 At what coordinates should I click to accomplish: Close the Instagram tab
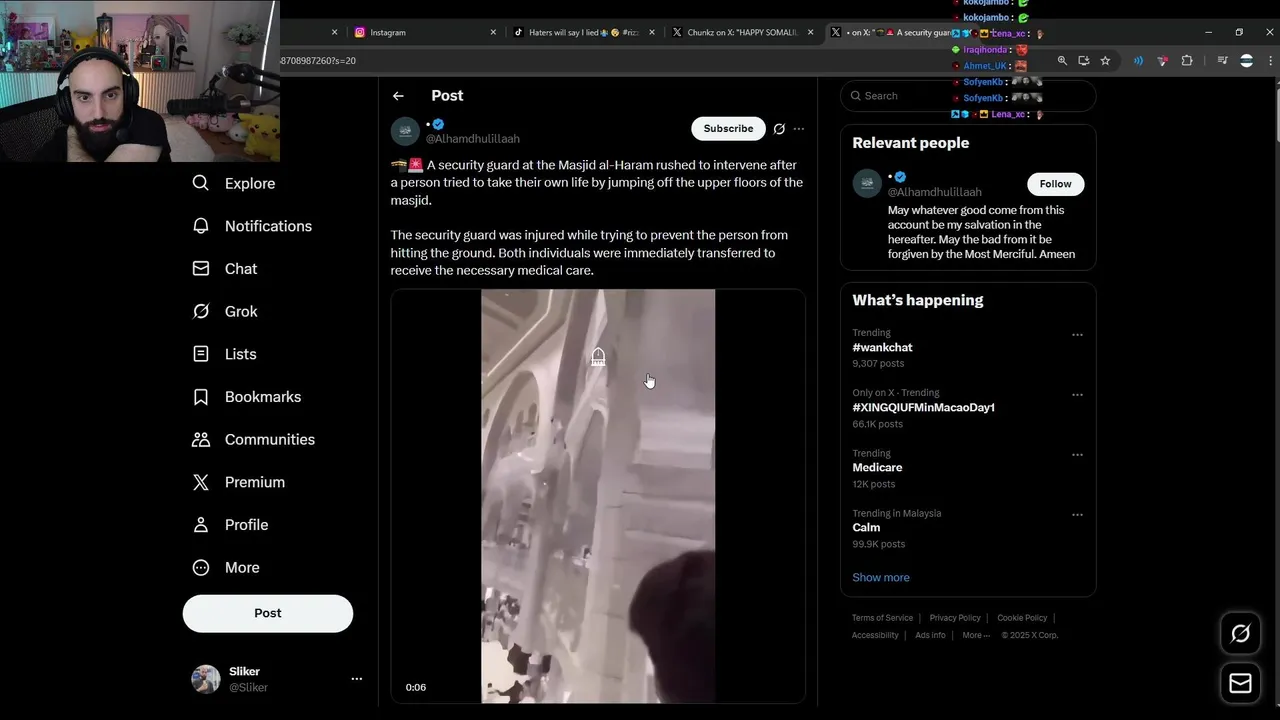tap(493, 32)
